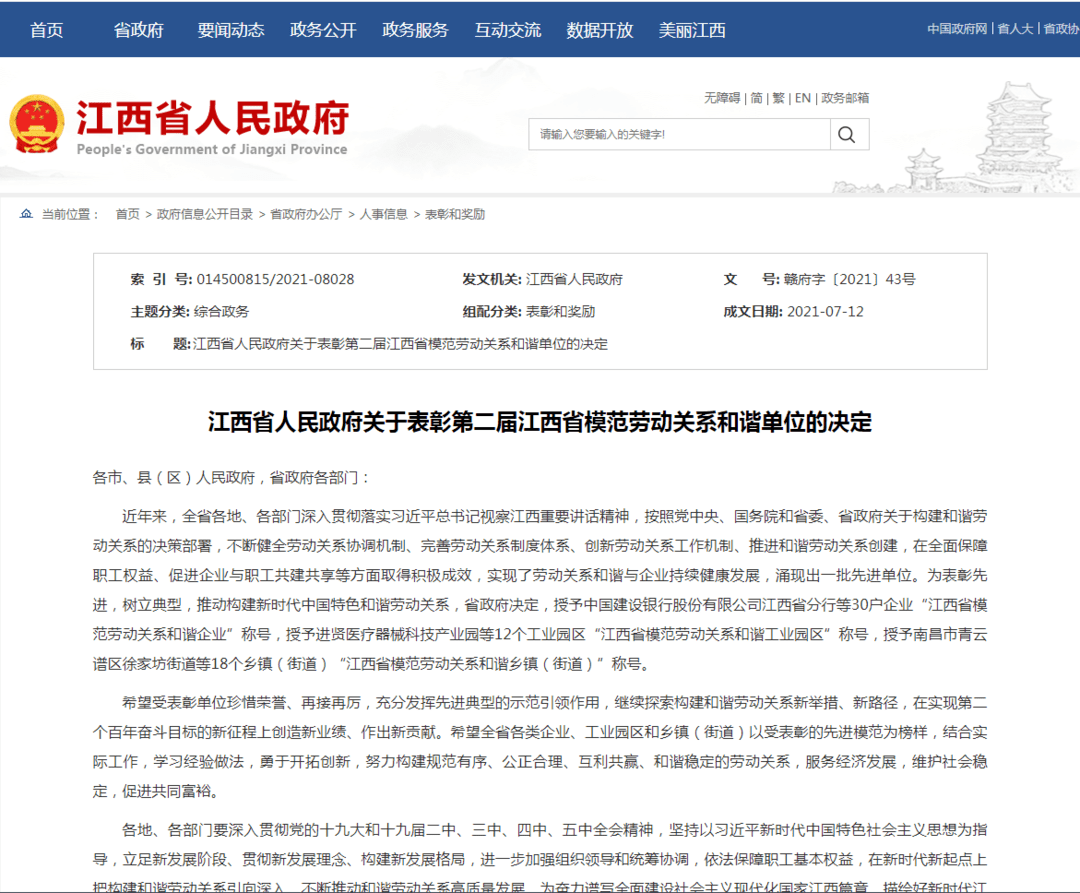Select 政务公开 in the top navigation
The height and width of the screenshot is (893, 1080).
[323, 30]
